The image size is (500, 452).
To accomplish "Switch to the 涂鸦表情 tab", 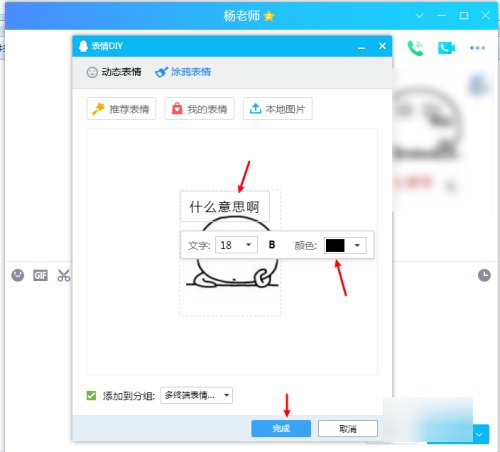I will 183,72.
